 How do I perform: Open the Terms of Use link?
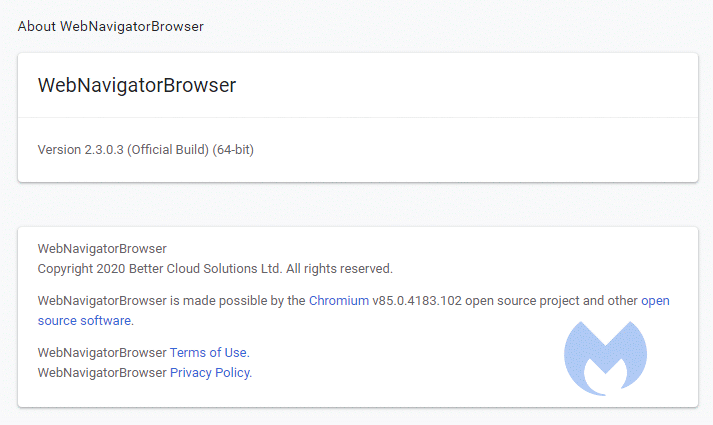208,353
